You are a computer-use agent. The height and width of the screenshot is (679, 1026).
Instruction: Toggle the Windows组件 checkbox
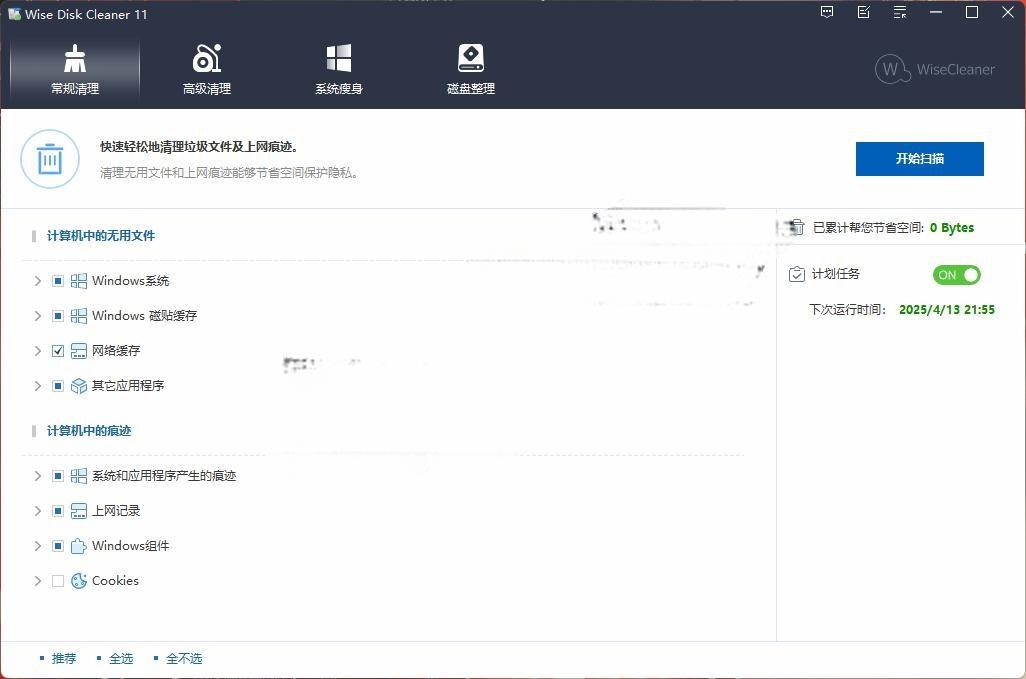click(x=58, y=546)
